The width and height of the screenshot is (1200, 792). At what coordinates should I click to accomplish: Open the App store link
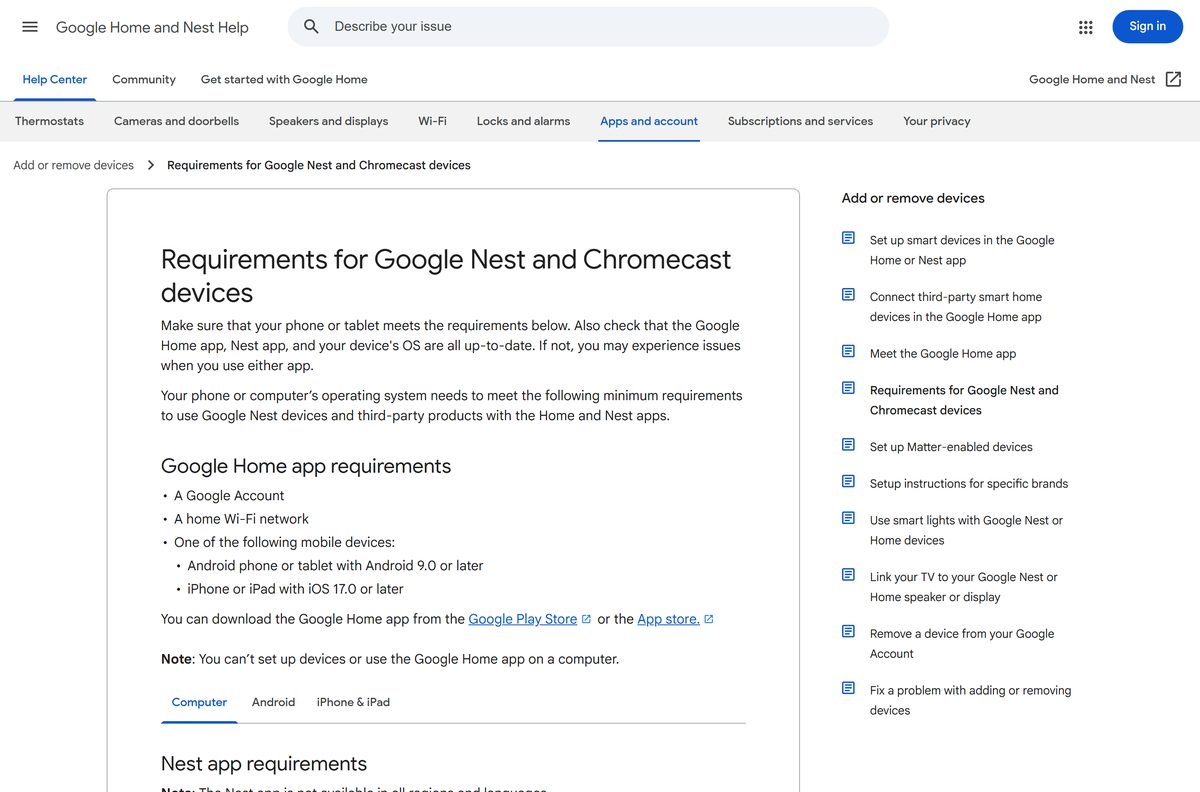click(668, 619)
